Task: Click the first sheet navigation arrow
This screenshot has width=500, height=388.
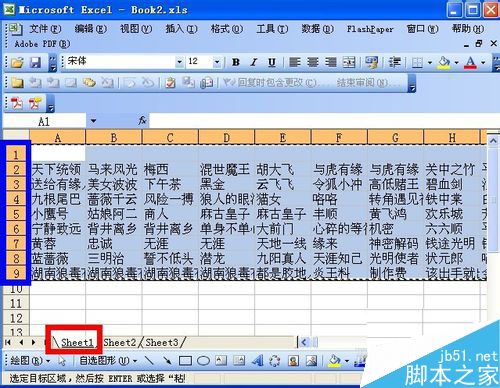Action: pos(8,342)
